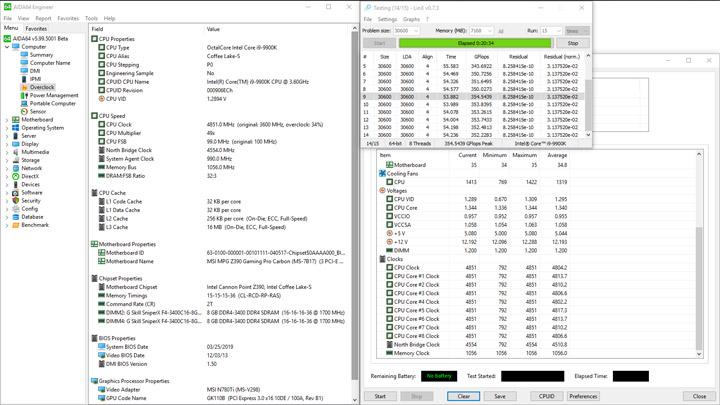Screen dimensions: 720x405
Task: Open the Config icon
Action: 16,209
